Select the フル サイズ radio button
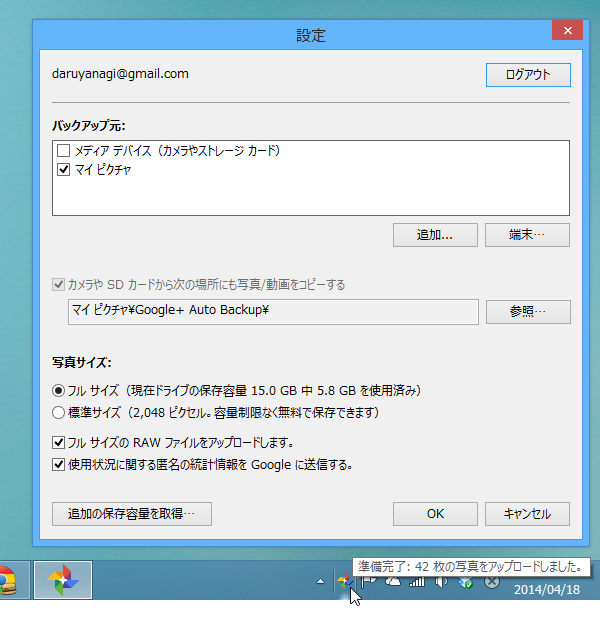Viewport: 600px width, 619px height. [x=58, y=391]
